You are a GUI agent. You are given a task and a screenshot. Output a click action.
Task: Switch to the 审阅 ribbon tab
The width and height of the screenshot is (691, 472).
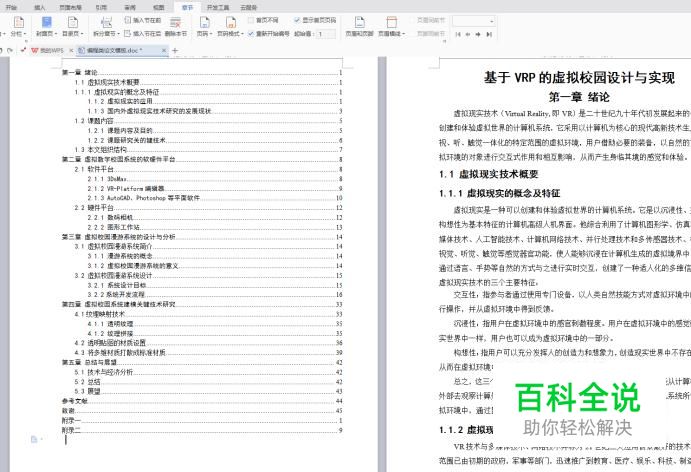pyautogui.click(x=130, y=7)
